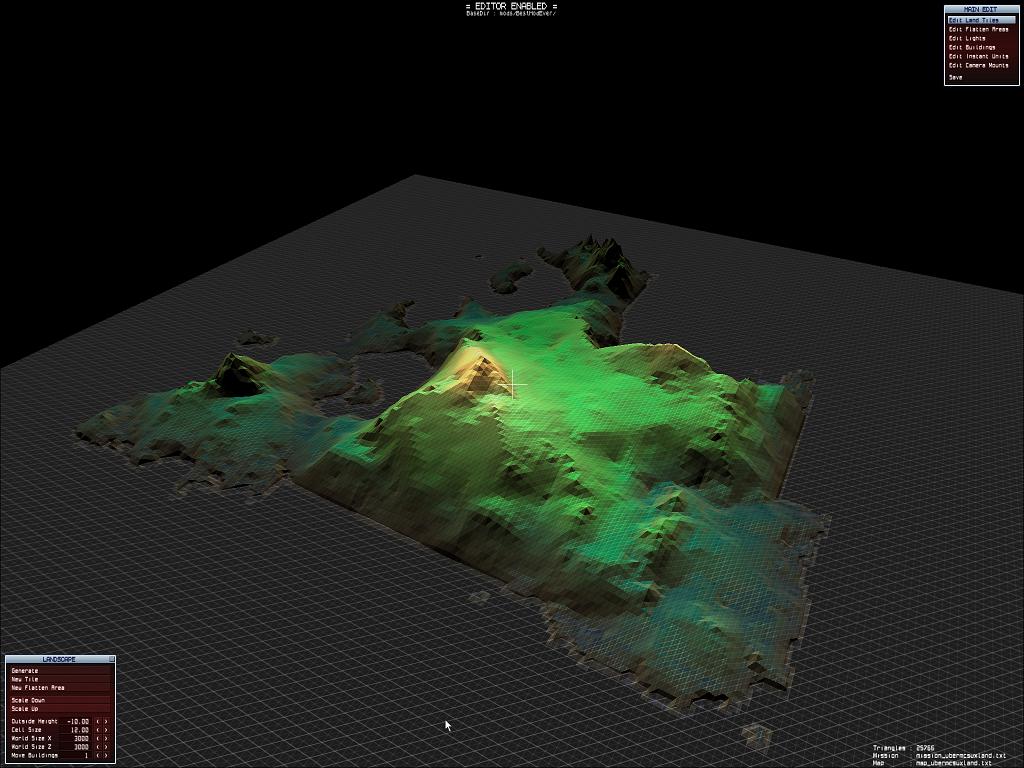The height and width of the screenshot is (768, 1024).
Task: Click the BaseDir path text
Action: tap(511, 14)
